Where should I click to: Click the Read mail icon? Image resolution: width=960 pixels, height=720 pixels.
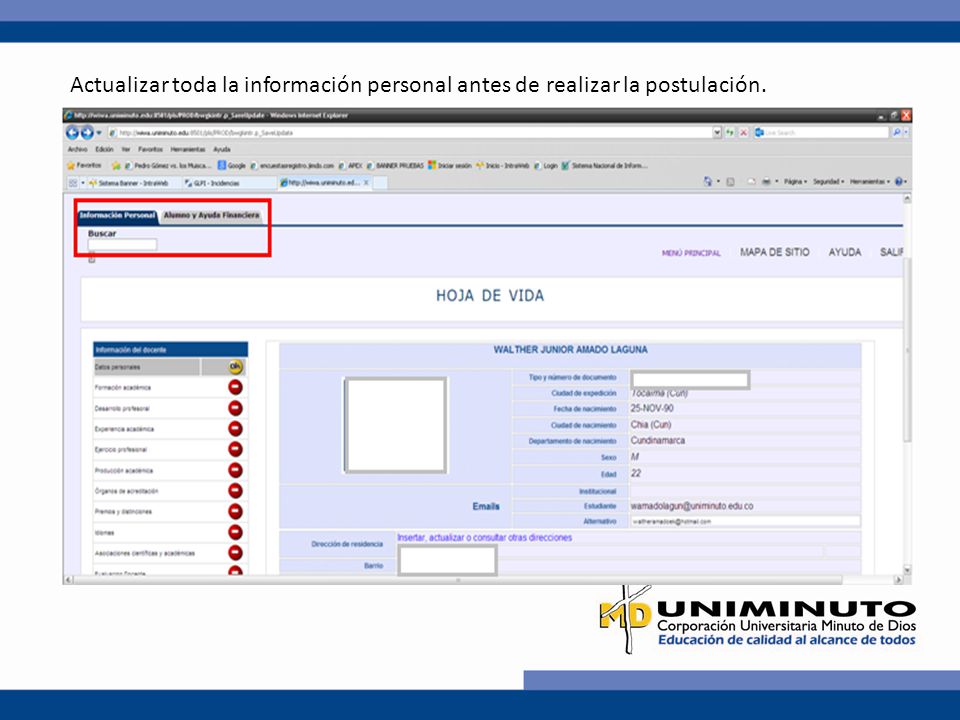[x=751, y=182]
